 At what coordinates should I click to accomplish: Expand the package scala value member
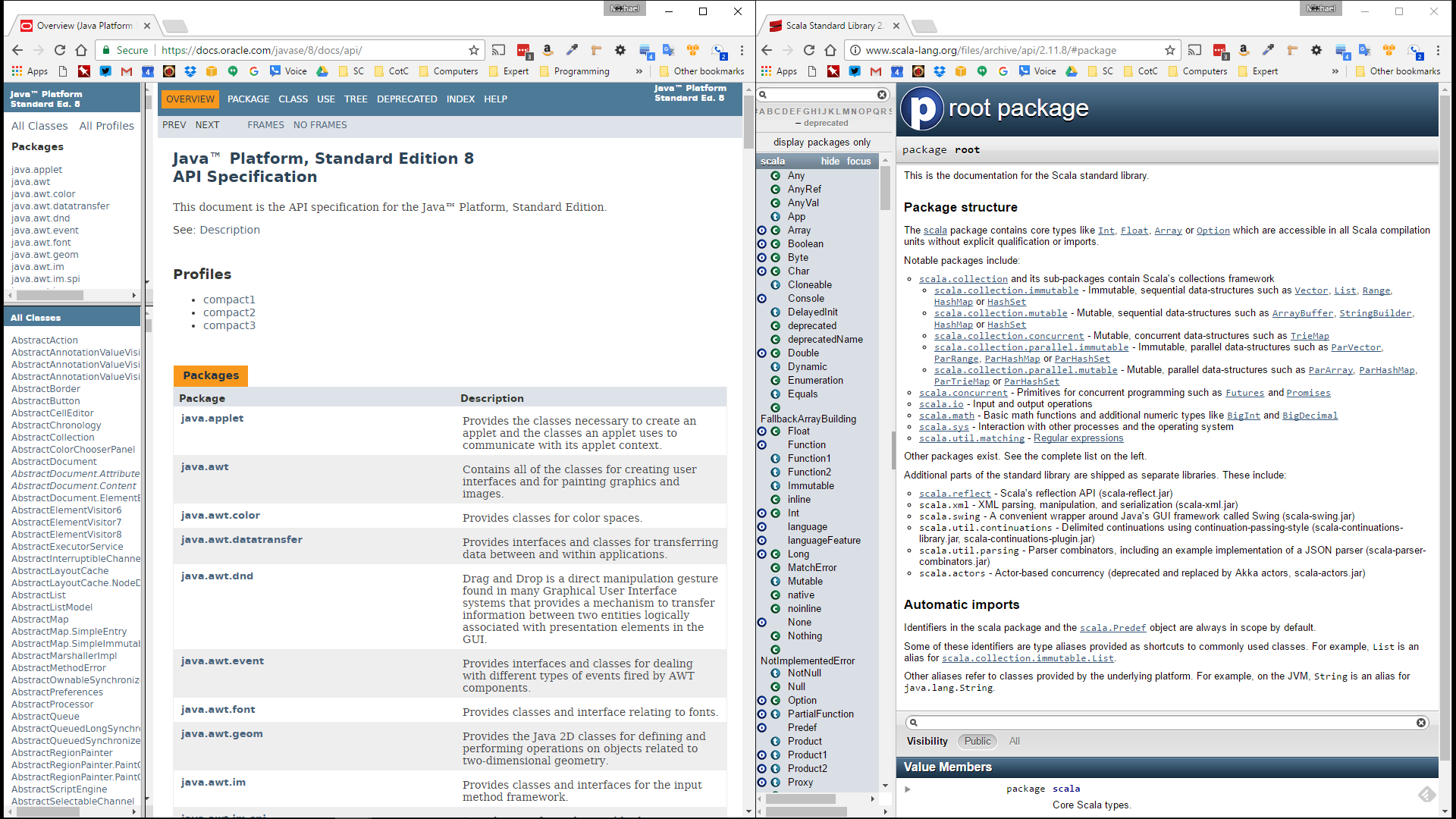click(907, 789)
